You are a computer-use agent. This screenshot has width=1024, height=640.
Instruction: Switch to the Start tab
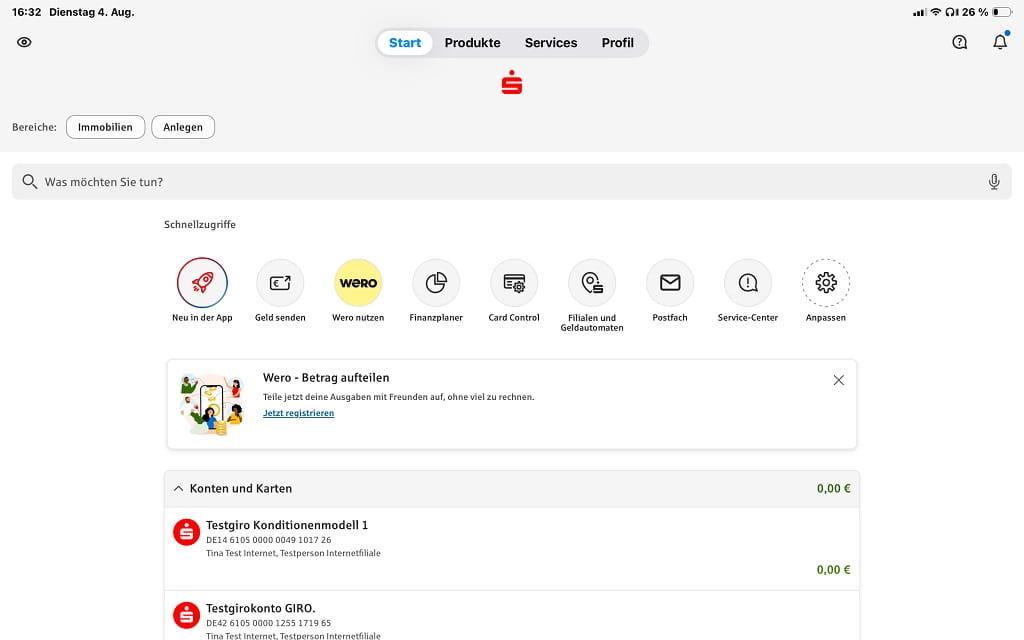(405, 43)
